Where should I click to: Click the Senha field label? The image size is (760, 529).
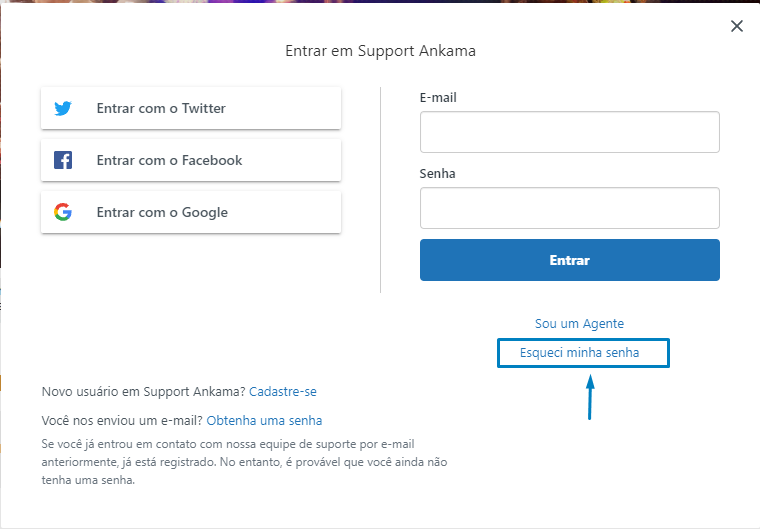click(x=437, y=174)
